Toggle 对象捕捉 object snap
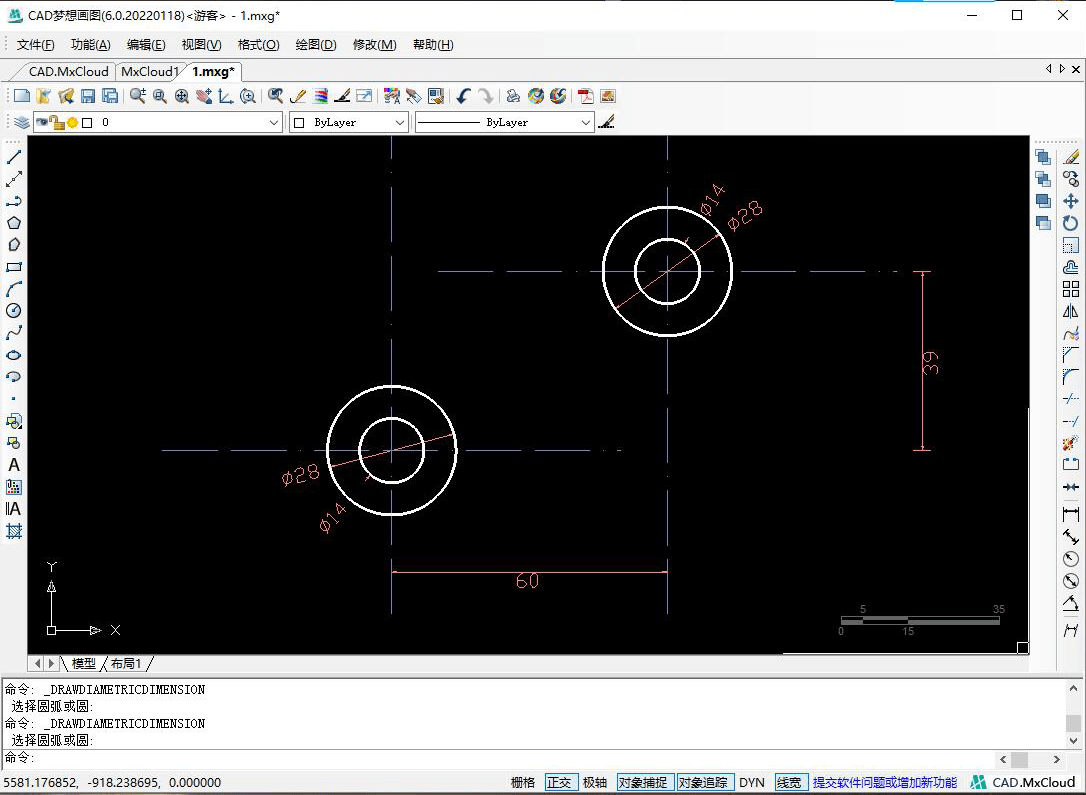1086x795 pixels. 644,782
